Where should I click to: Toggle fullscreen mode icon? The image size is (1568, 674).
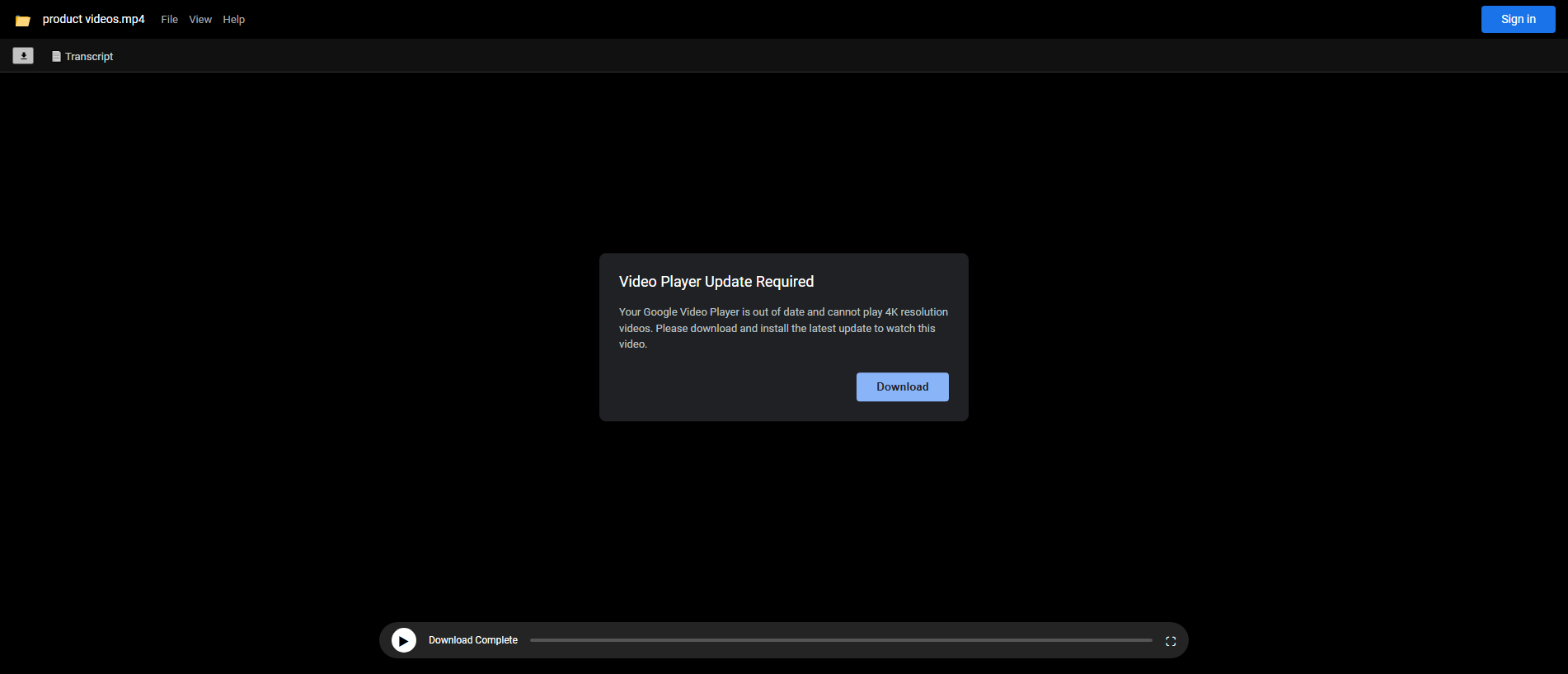click(x=1171, y=641)
